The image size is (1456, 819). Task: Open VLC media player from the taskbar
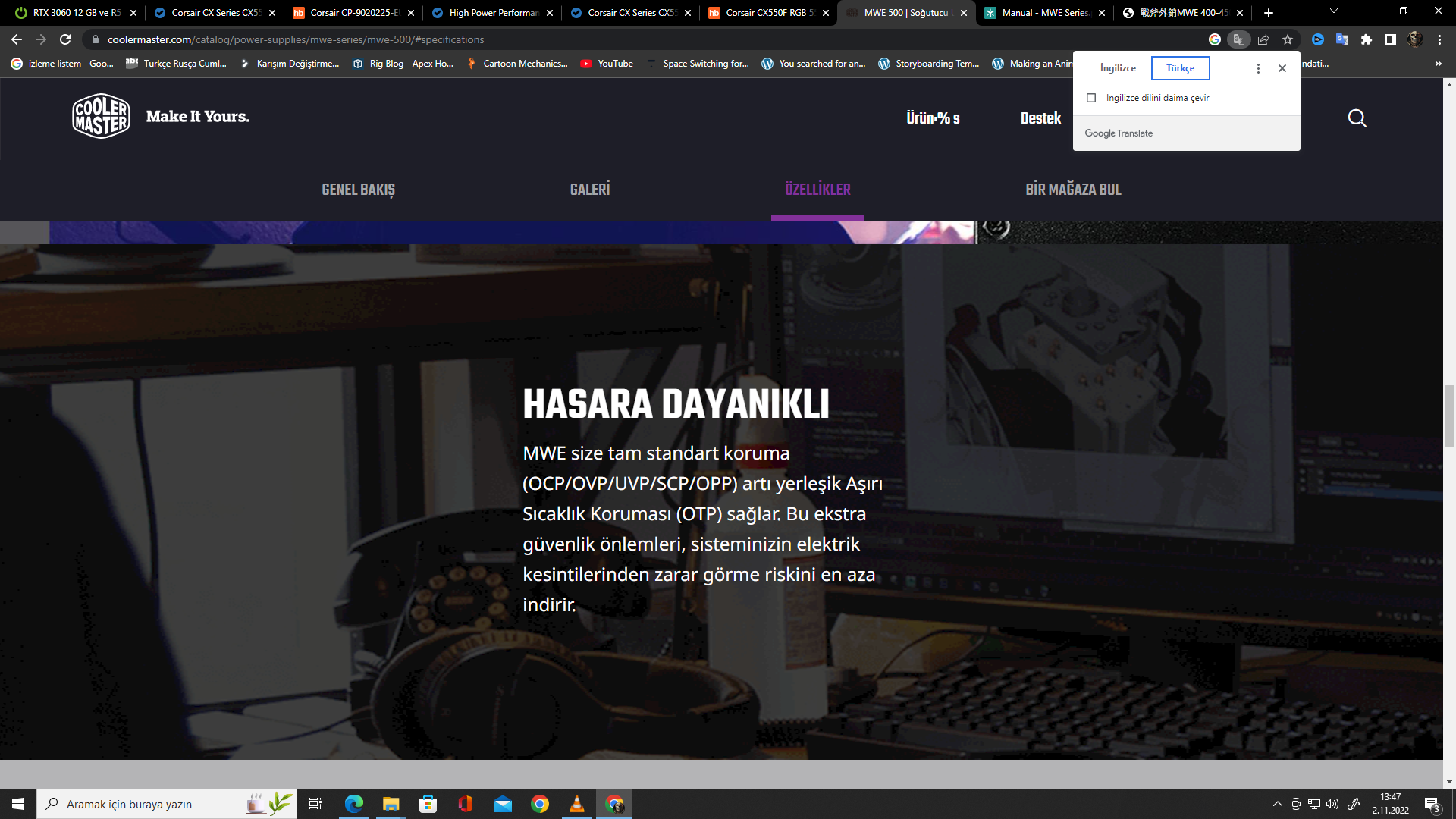tap(576, 804)
